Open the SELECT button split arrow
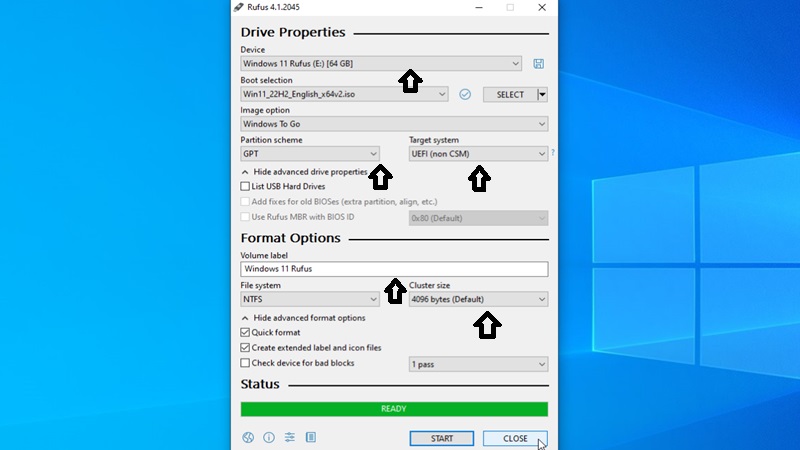This screenshot has width=800, height=450. (543, 94)
